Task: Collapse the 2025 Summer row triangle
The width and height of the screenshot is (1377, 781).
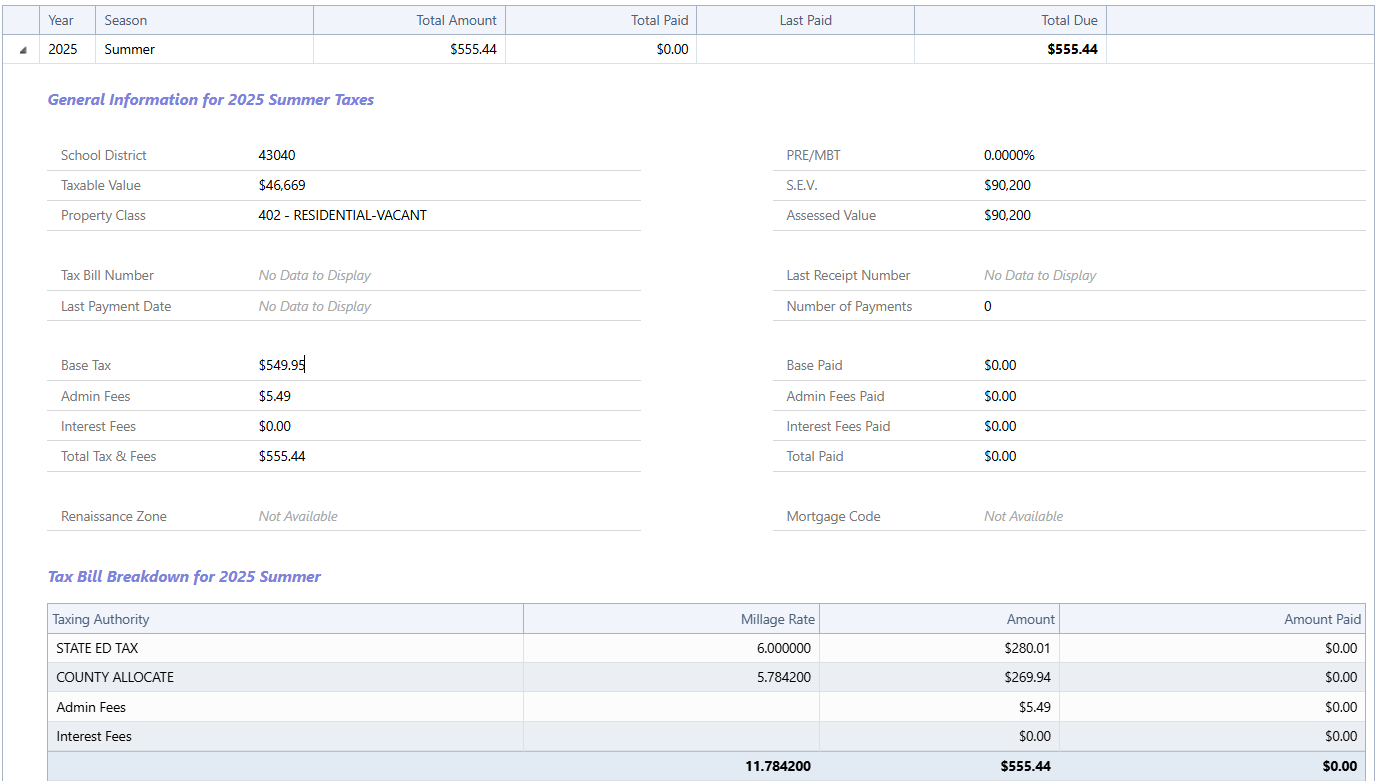Action: click(23, 50)
